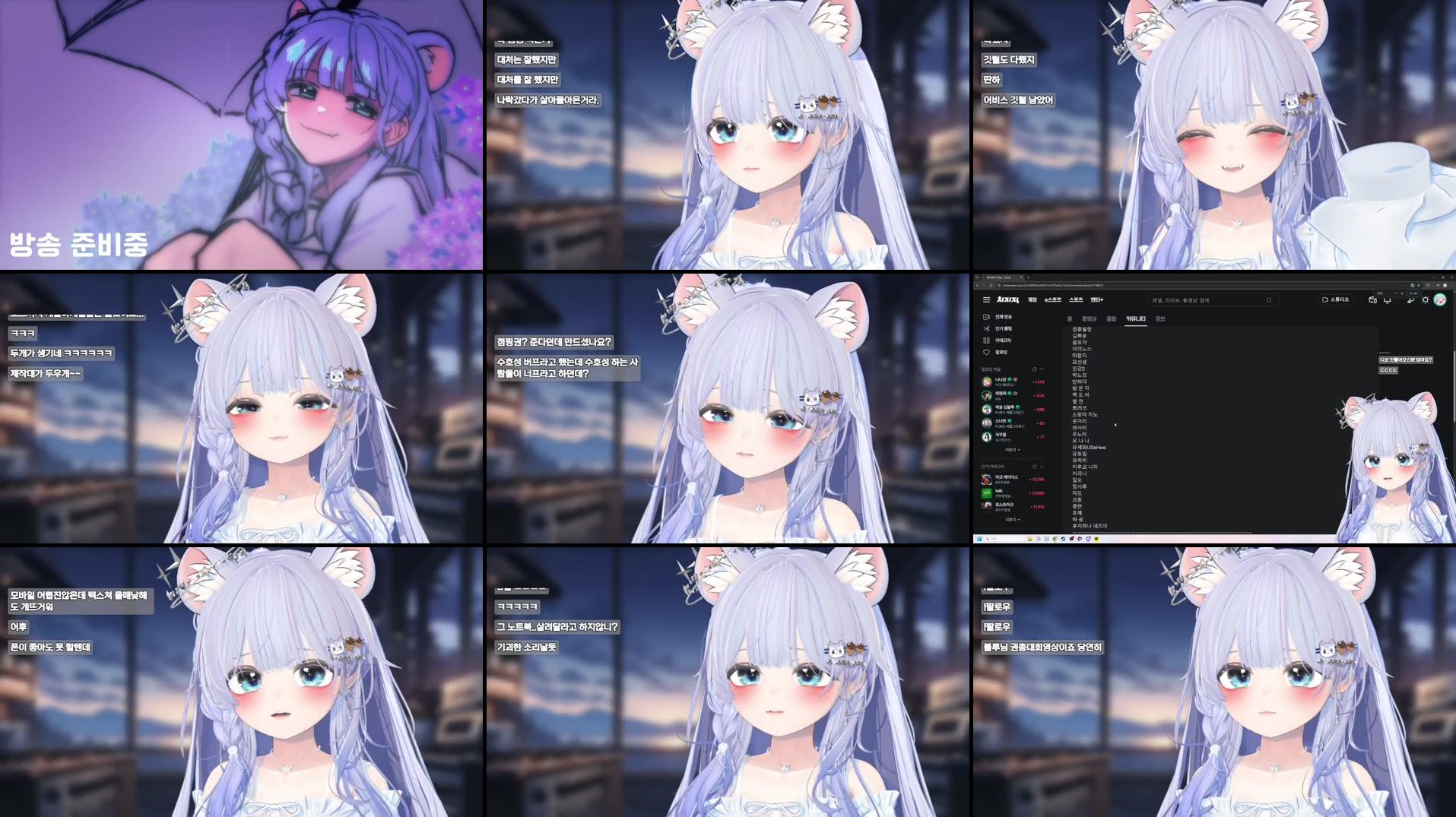Collapse the 팔로잉 채널 list with its chevron
The height and width of the screenshot is (817, 1456).
[1041, 369]
